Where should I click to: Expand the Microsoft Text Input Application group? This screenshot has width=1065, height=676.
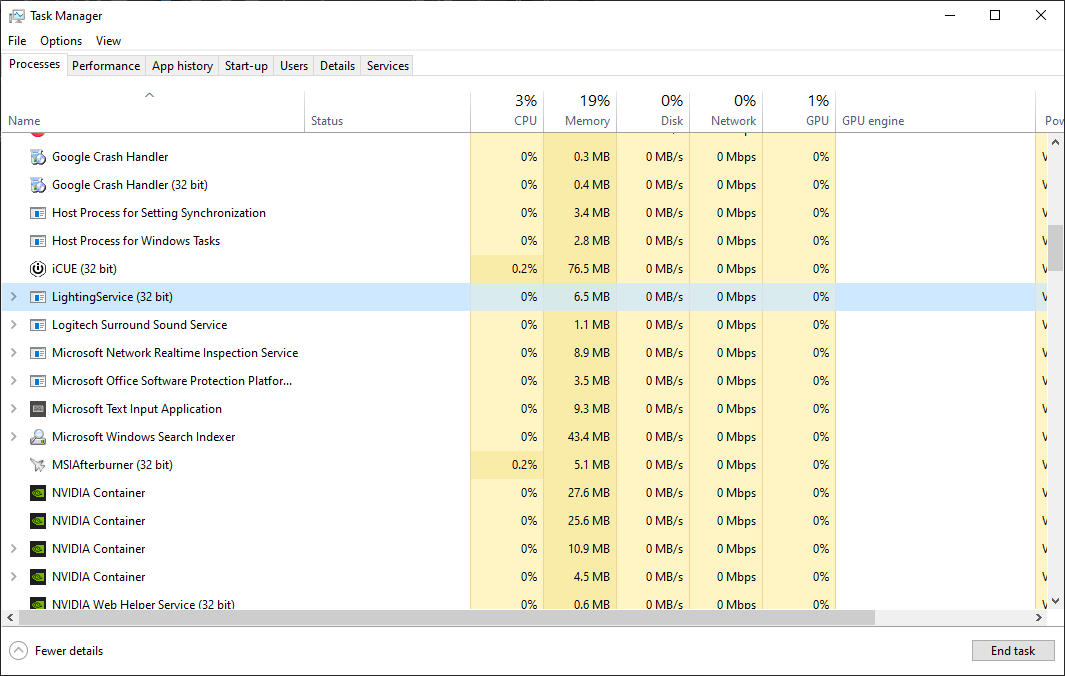14,408
